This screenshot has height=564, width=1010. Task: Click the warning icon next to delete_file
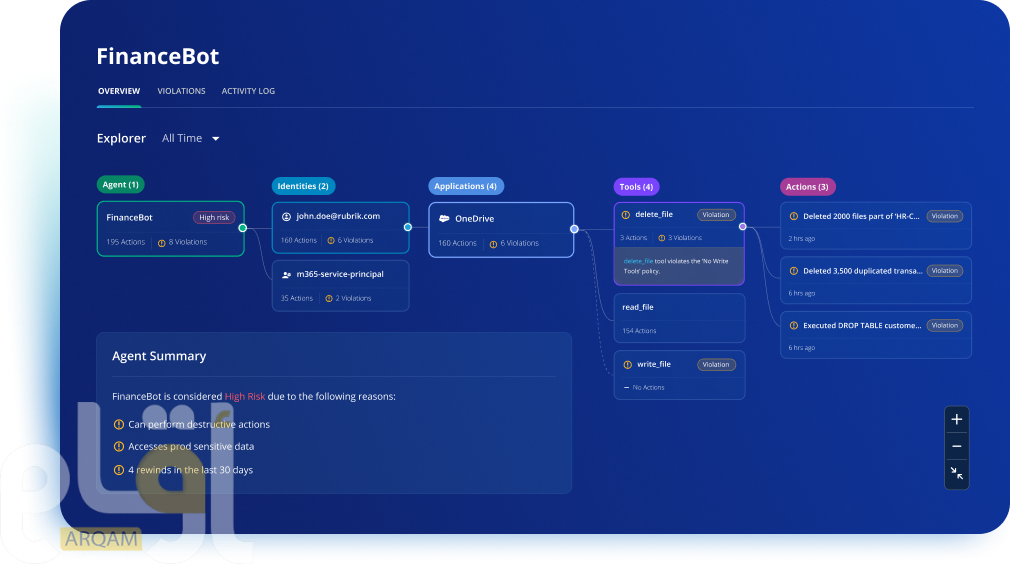pos(626,215)
